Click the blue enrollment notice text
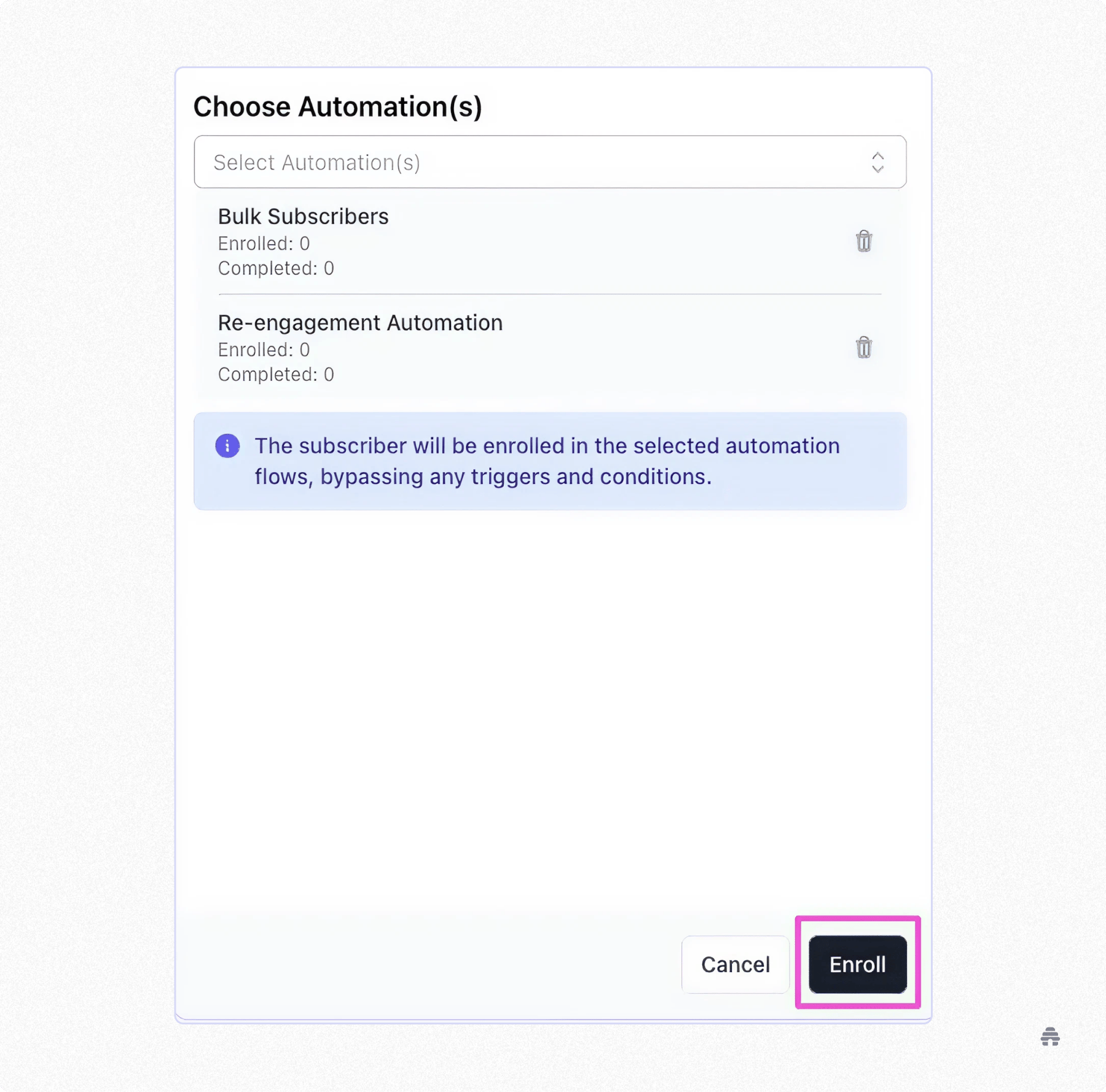Image resolution: width=1106 pixels, height=1092 pixels. 547,461
